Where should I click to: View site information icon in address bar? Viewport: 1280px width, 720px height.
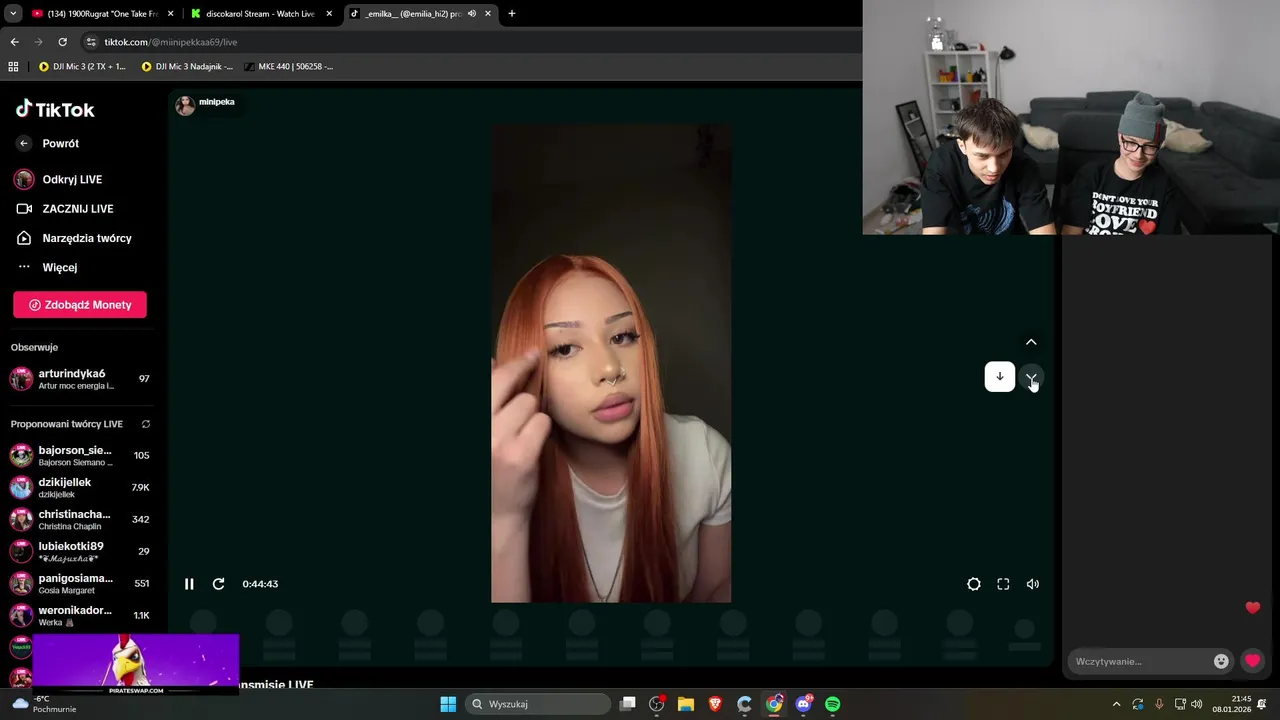coord(91,42)
